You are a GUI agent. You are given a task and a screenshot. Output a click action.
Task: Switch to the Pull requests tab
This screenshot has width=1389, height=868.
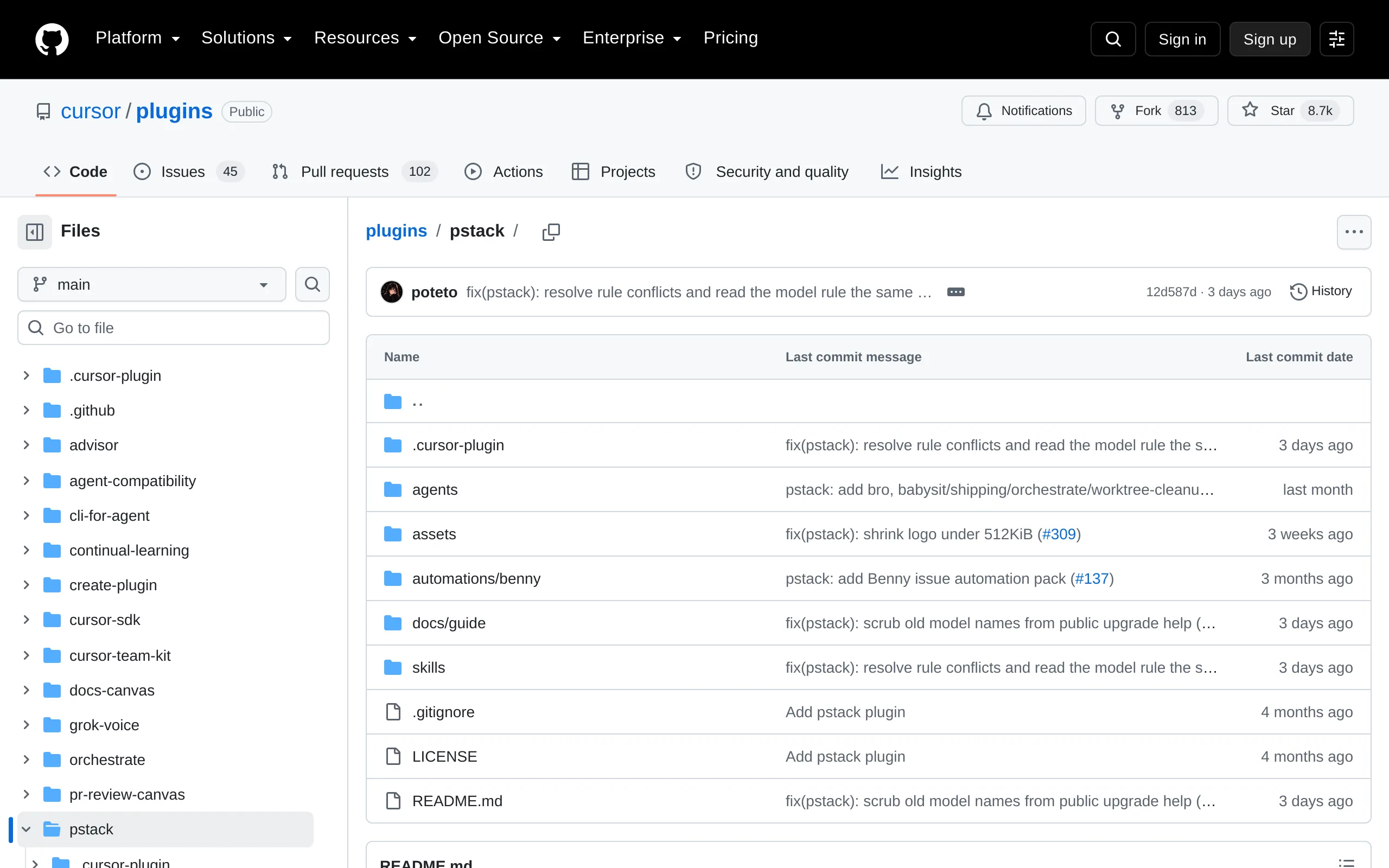[x=354, y=171]
